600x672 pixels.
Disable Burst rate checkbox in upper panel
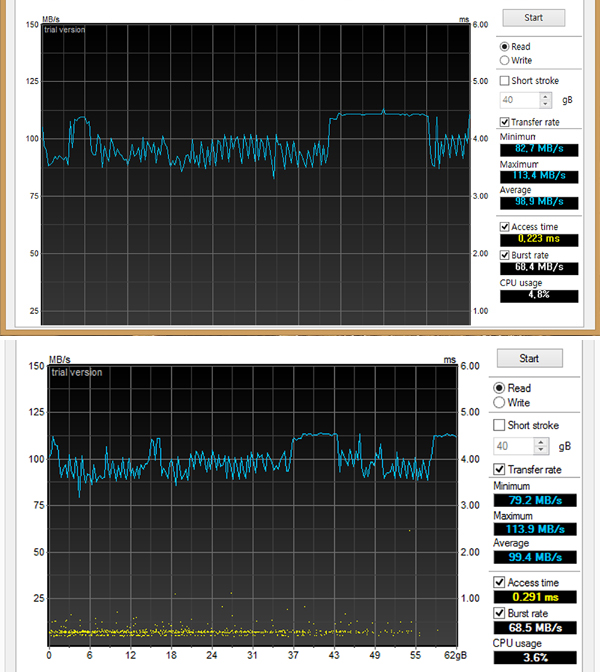505,256
